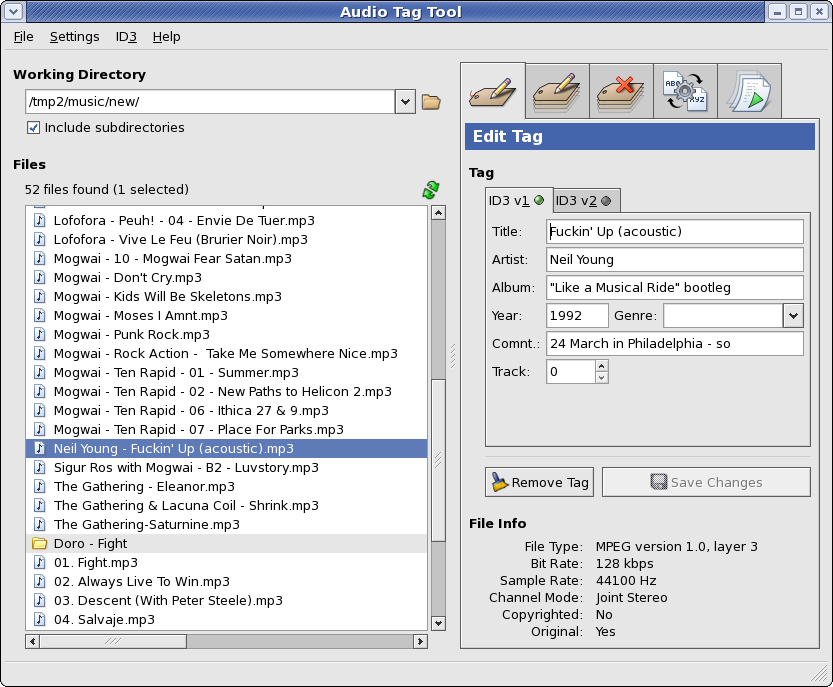Screen dimensions: 833x687
Task: Minimize the Audio Tag Tool window
Action: [x=777, y=12]
